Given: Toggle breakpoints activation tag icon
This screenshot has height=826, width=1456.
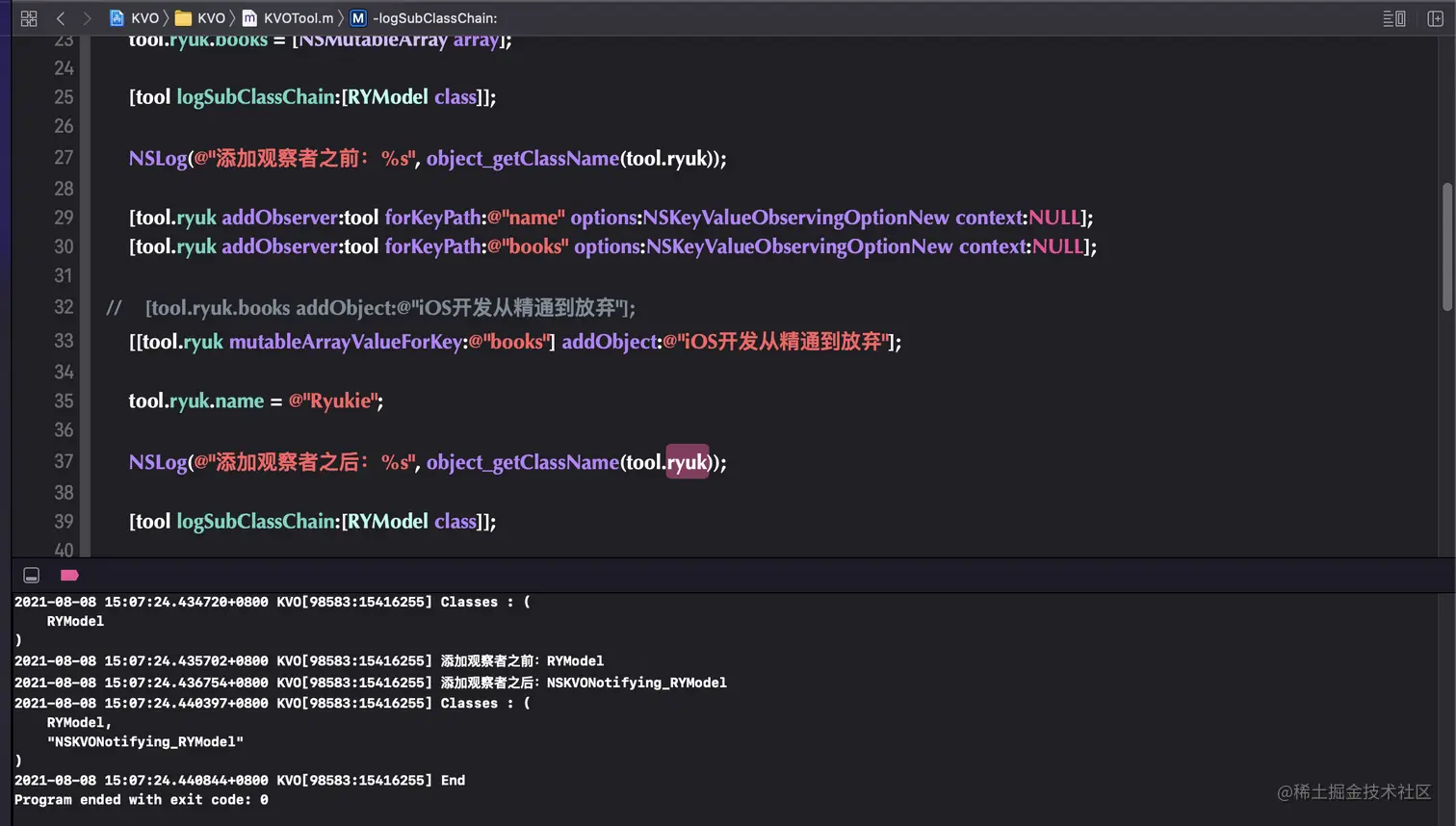Looking at the screenshot, I should point(69,576).
